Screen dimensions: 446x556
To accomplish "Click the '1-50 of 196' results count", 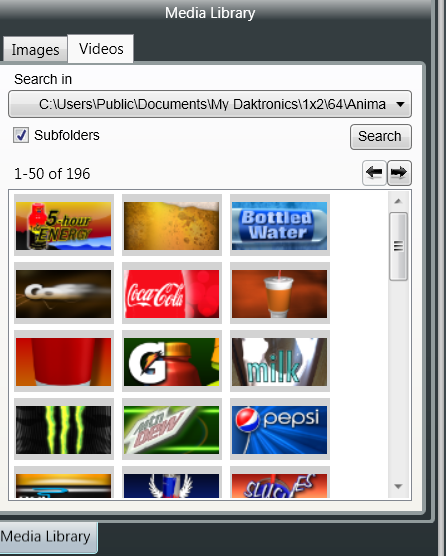I will (52, 174).
